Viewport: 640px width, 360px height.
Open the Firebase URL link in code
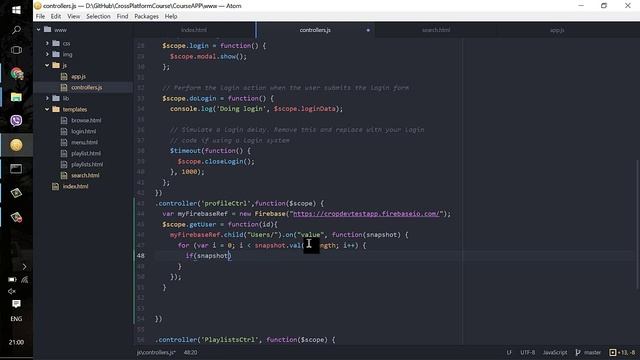click(366, 214)
